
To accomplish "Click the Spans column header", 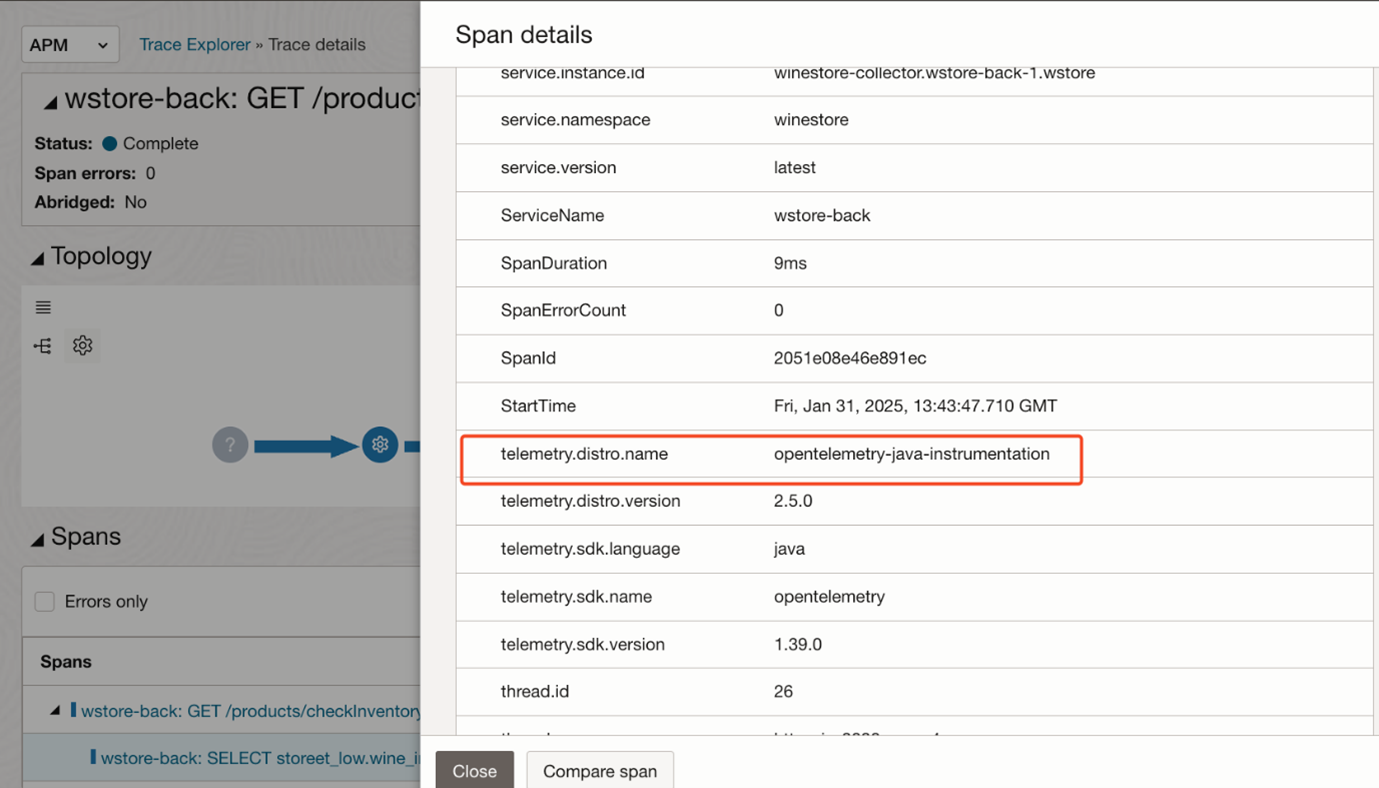I will click(x=66, y=662).
